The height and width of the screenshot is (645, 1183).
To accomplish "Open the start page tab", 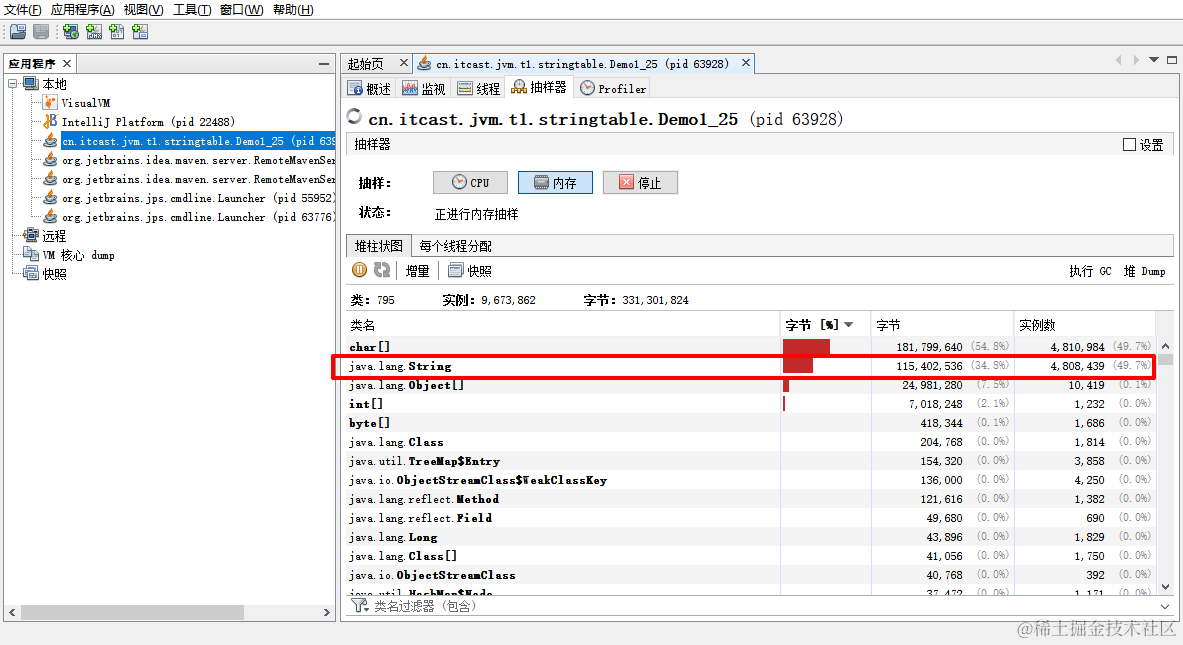I will (x=366, y=63).
